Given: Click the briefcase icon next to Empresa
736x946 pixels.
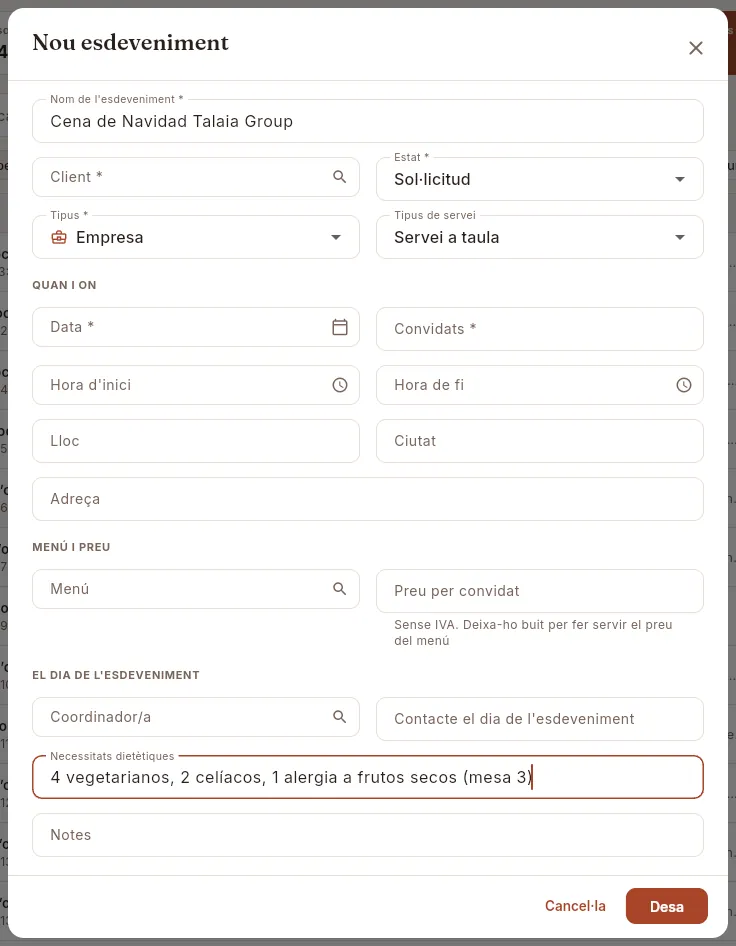Looking at the screenshot, I should pos(59,237).
